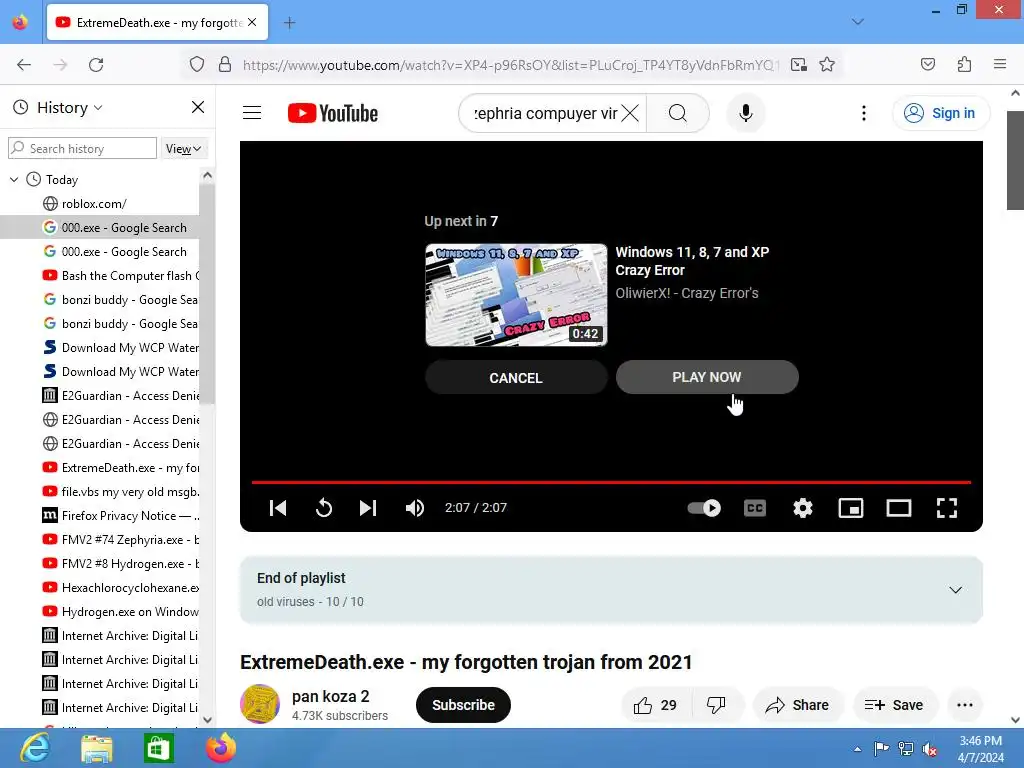This screenshot has height=768, width=1024.
Task: Open Microsoft Store from taskbar
Action: tap(158, 748)
